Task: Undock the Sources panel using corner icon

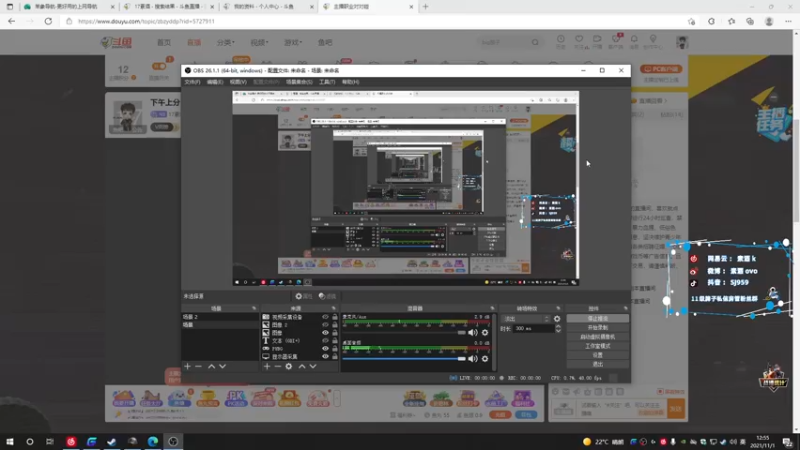Action: [x=334, y=308]
